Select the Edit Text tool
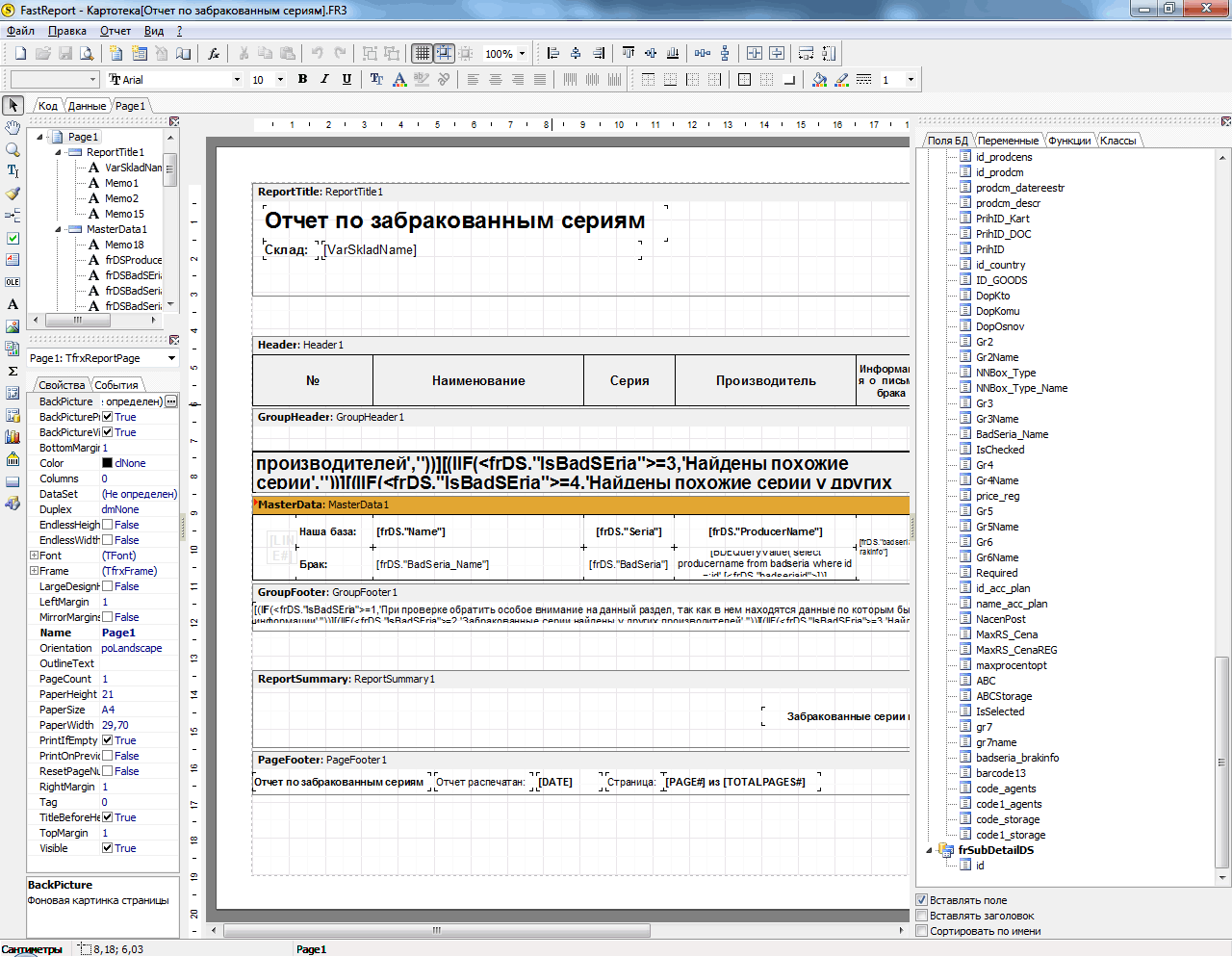The height and width of the screenshot is (957, 1232). click(13, 171)
